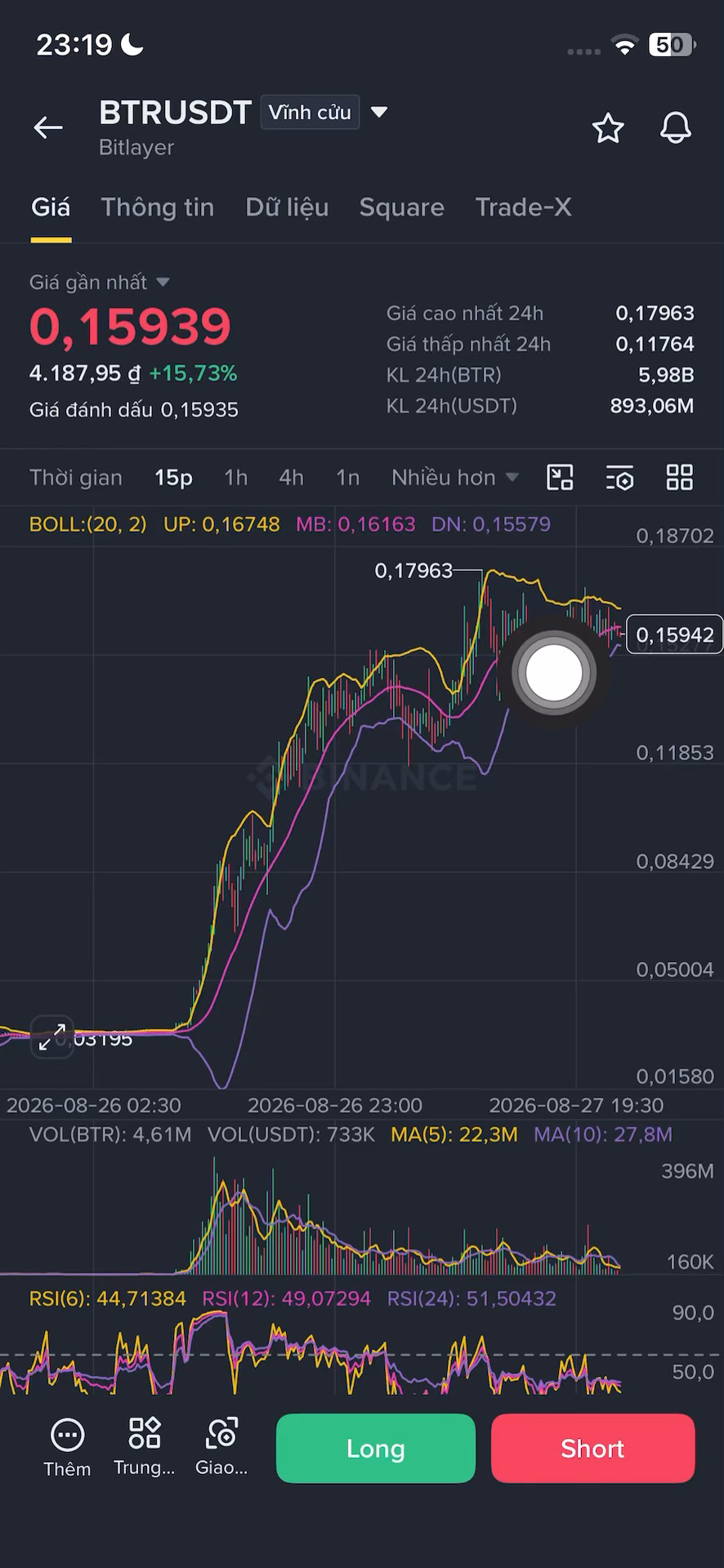Tap the RSI(6): 44,71384 indicator label
This screenshot has height=1568, width=724.
click(108, 1298)
